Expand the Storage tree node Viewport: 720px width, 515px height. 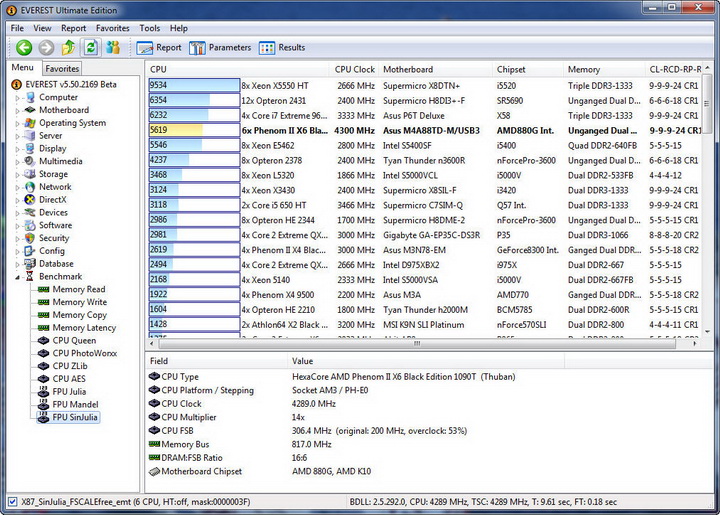(17, 175)
